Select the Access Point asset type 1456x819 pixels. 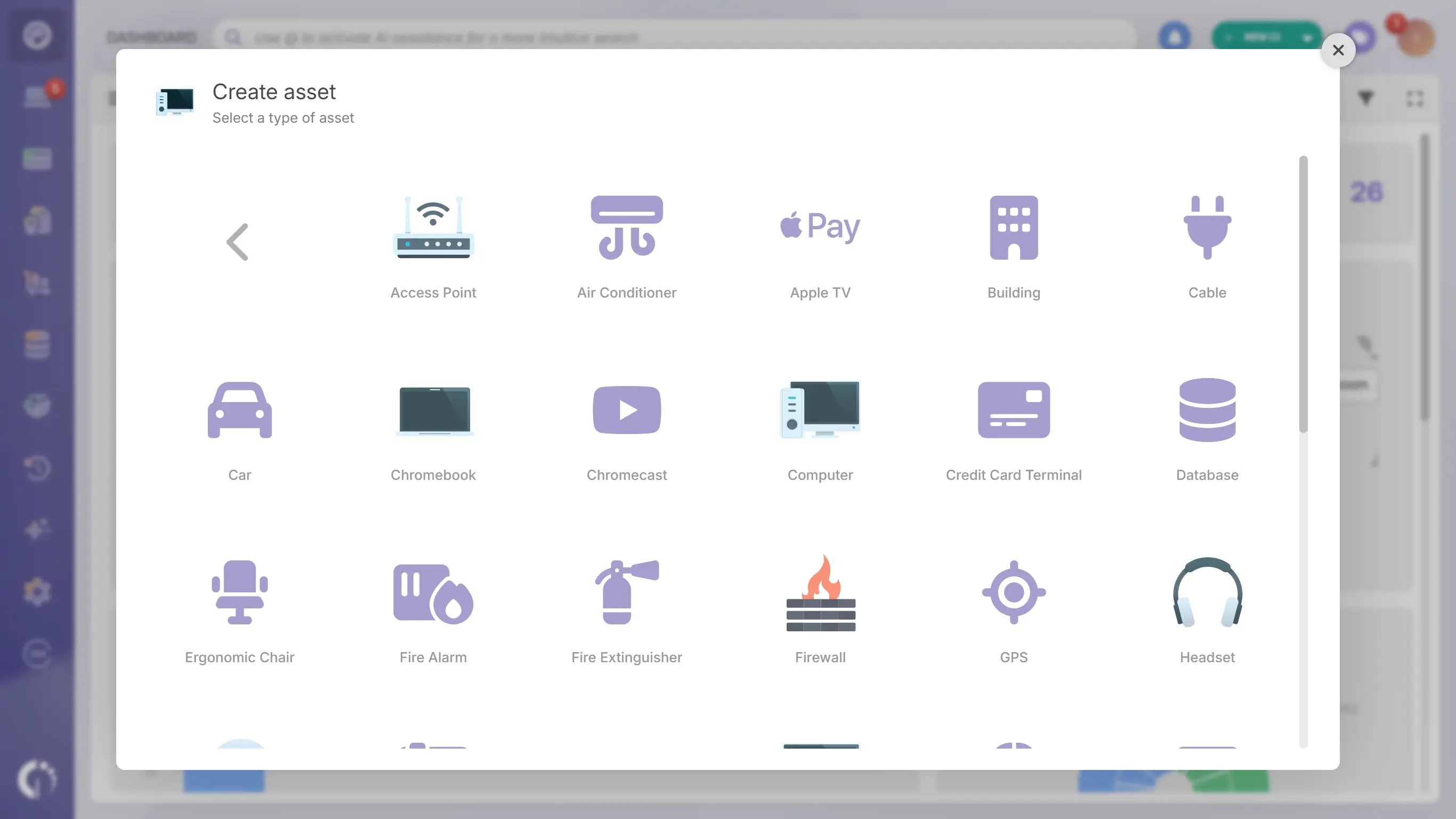point(433,227)
